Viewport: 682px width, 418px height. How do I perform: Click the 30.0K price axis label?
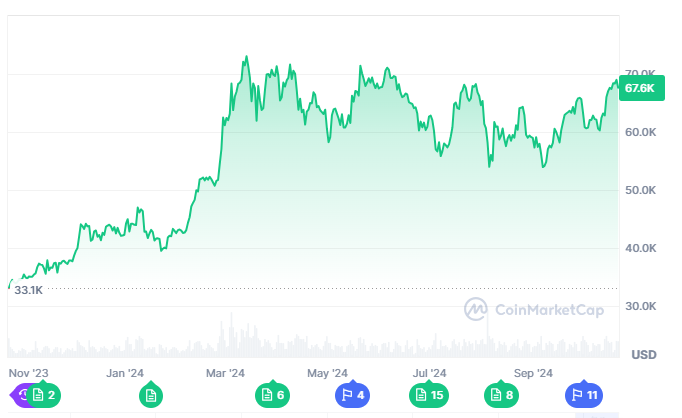(640, 306)
